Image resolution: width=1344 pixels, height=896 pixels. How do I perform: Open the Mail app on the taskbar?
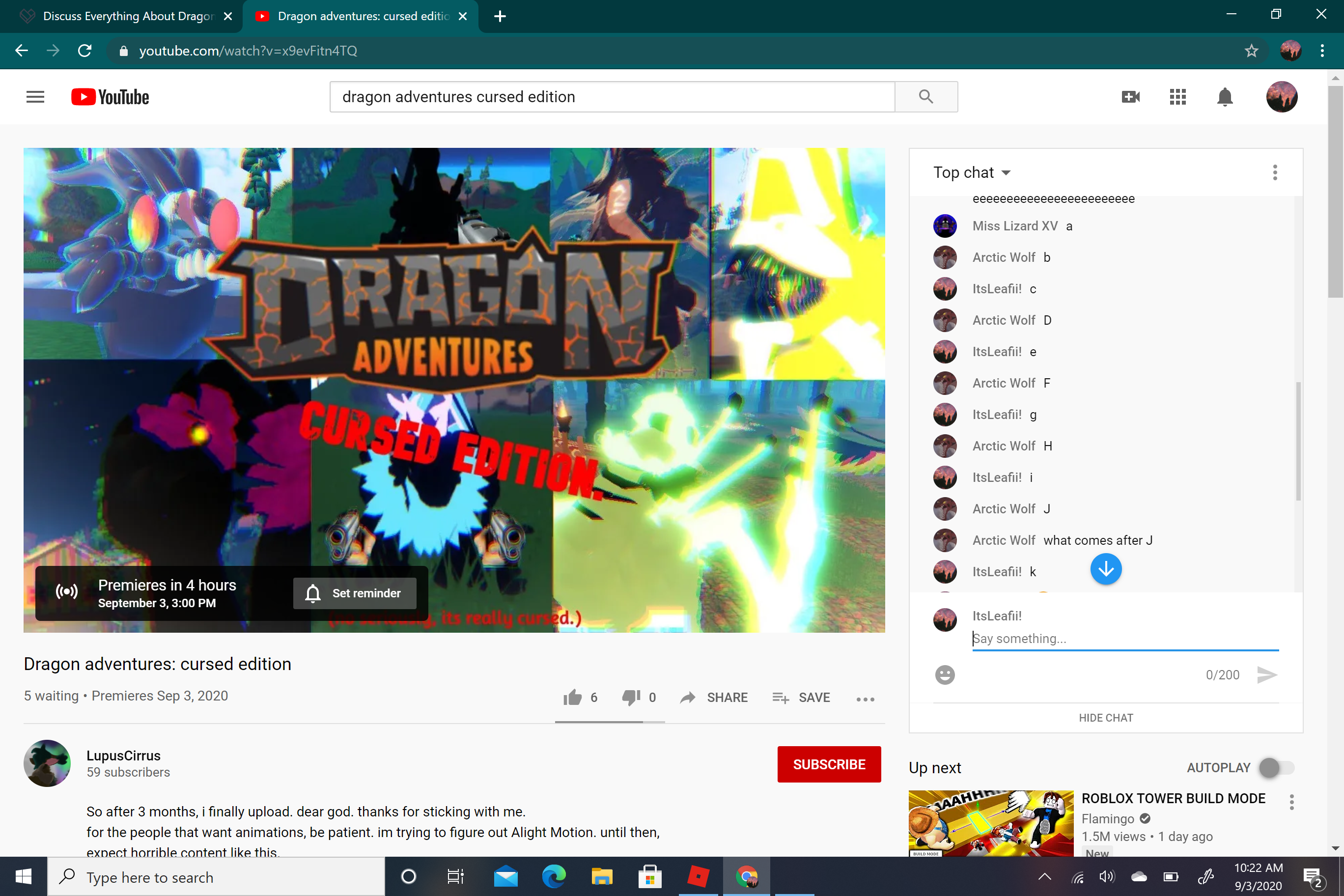[x=505, y=876]
